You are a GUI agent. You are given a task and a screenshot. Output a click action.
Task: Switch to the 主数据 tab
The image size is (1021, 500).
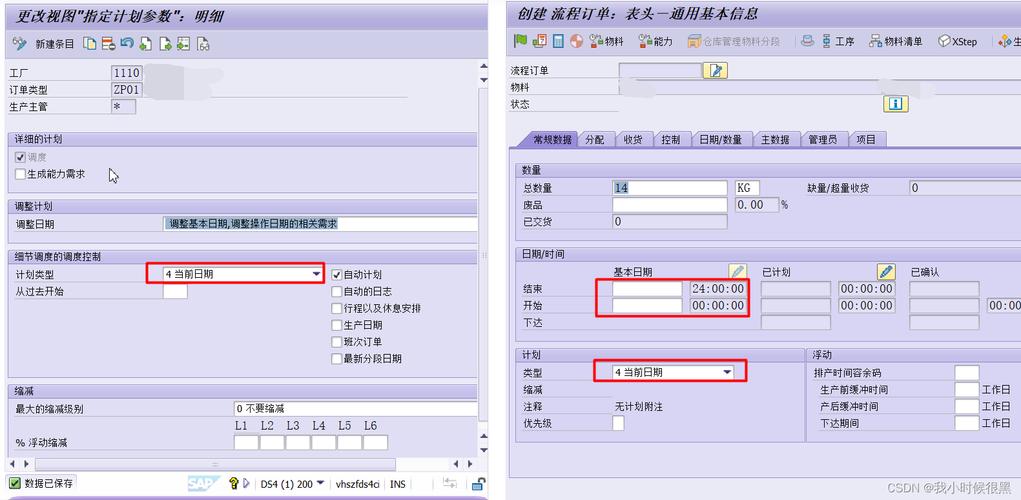click(775, 140)
